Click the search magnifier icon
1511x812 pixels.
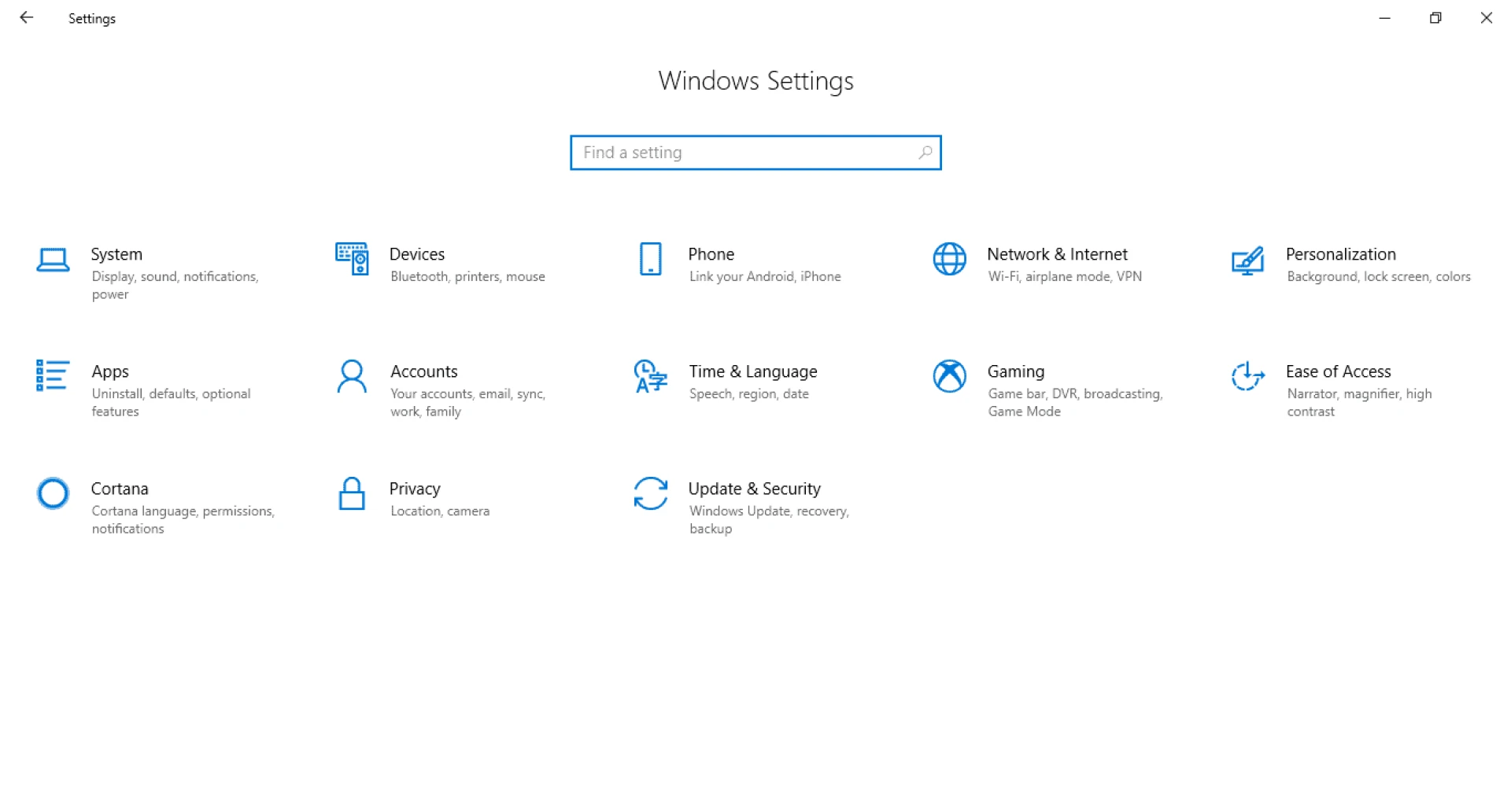click(x=925, y=152)
